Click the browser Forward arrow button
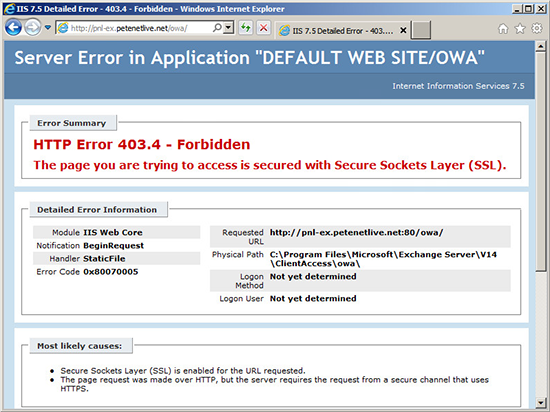This screenshot has height=412, width=550. 33,27
